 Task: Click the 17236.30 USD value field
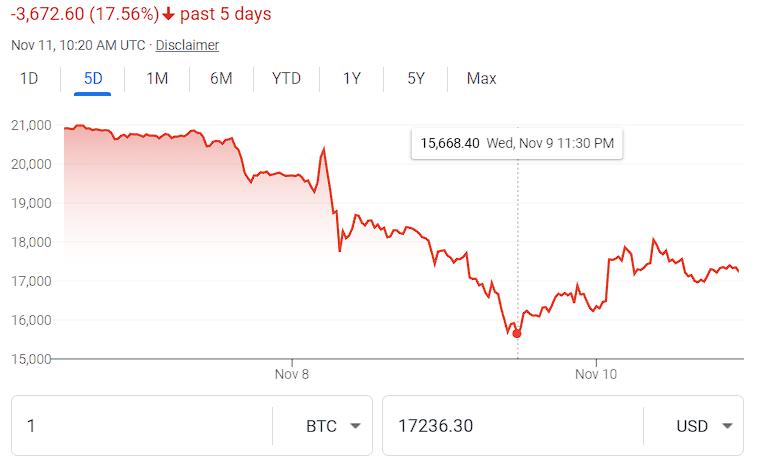tap(510, 426)
